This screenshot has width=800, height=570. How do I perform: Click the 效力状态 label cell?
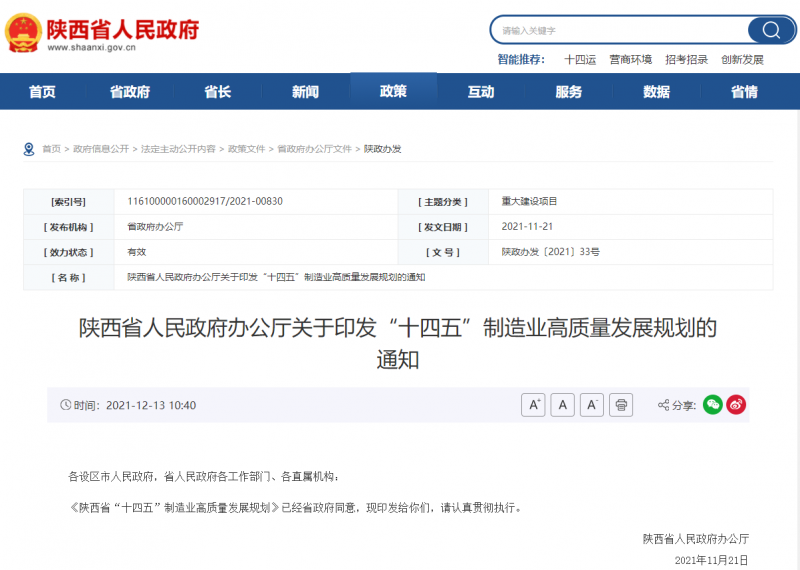[68, 253]
